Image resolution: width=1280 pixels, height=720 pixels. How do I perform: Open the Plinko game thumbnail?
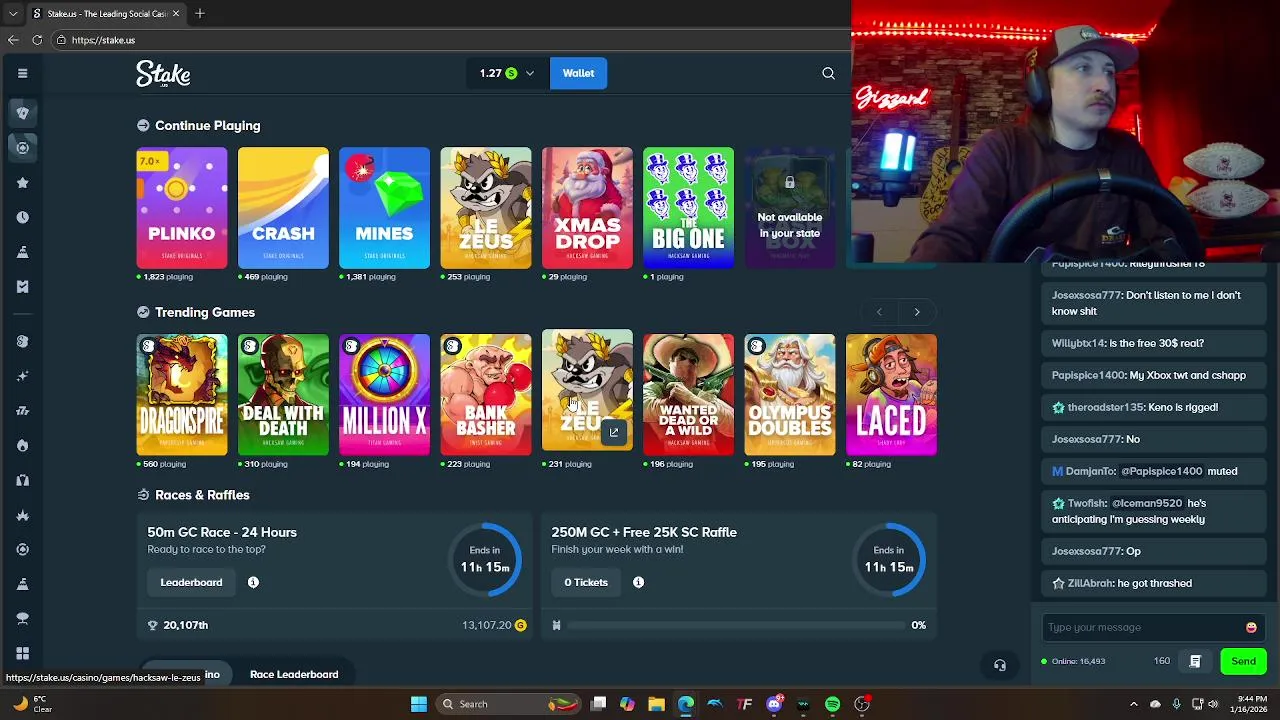182,208
